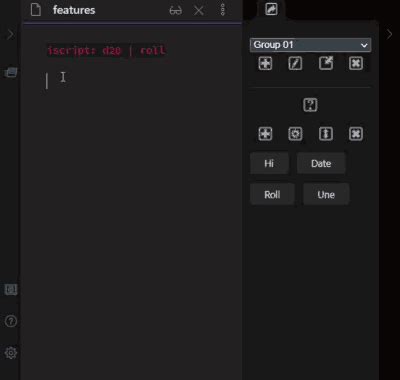Add a new button group (plus icon under Group 01)
Screen dimensions: 400x380
(265, 63)
